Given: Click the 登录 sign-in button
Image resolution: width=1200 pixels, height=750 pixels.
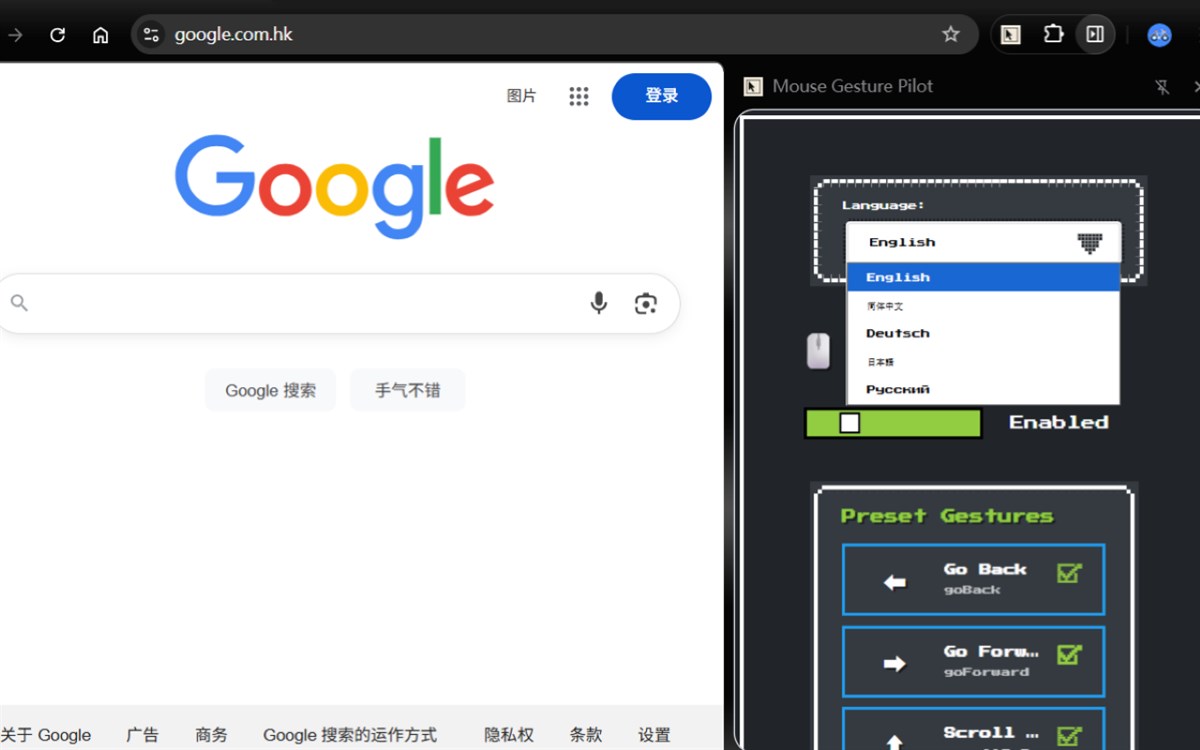Looking at the screenshot, I should tap(662, 96).
